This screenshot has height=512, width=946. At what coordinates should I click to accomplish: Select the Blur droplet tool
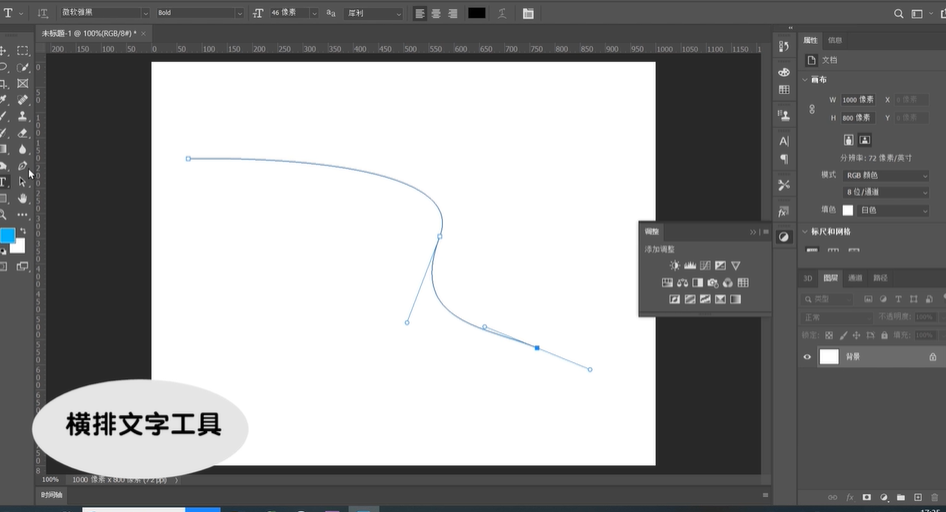pos(23,149)
